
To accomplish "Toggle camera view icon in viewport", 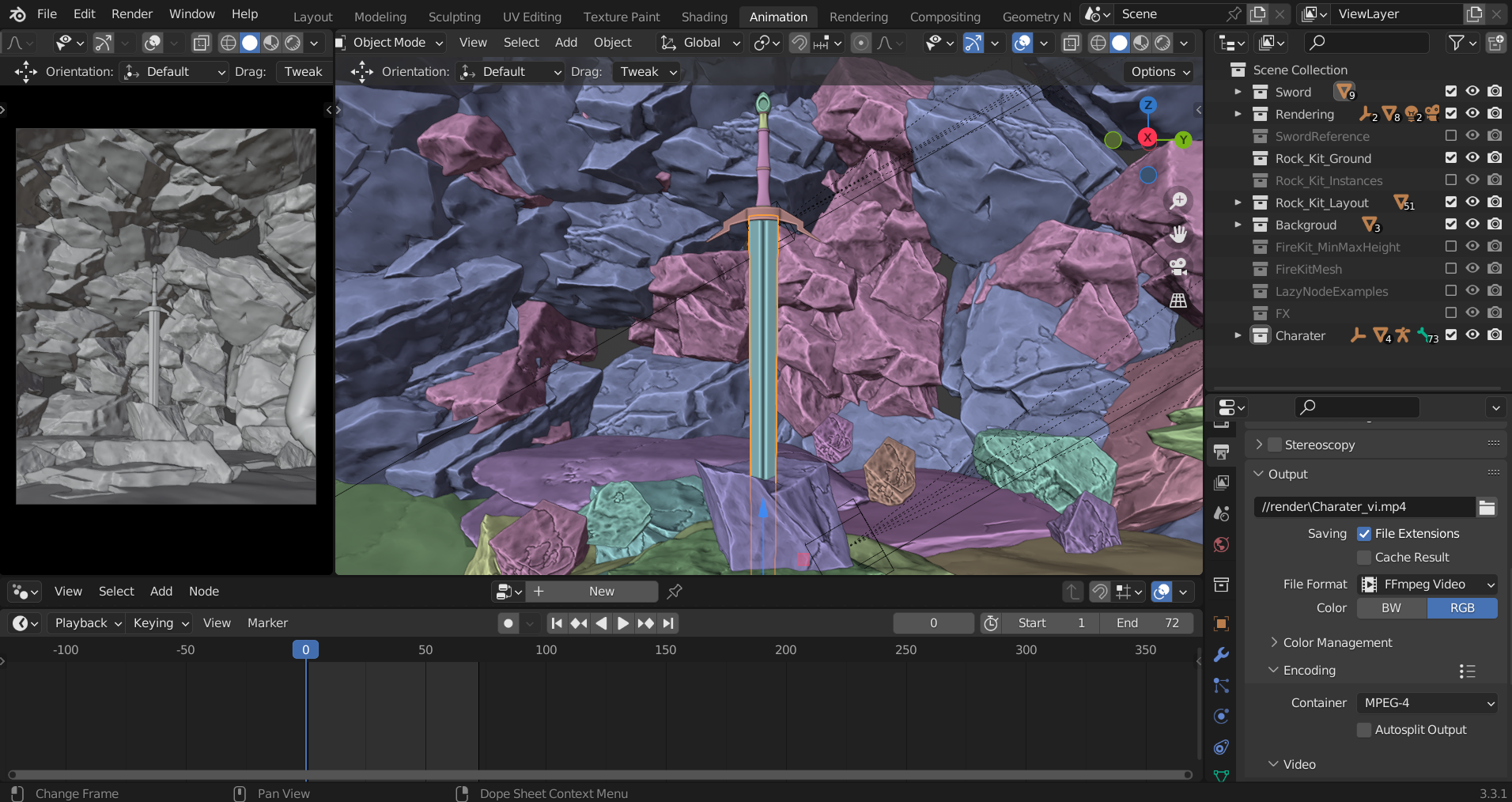I will pos(1178,267).
